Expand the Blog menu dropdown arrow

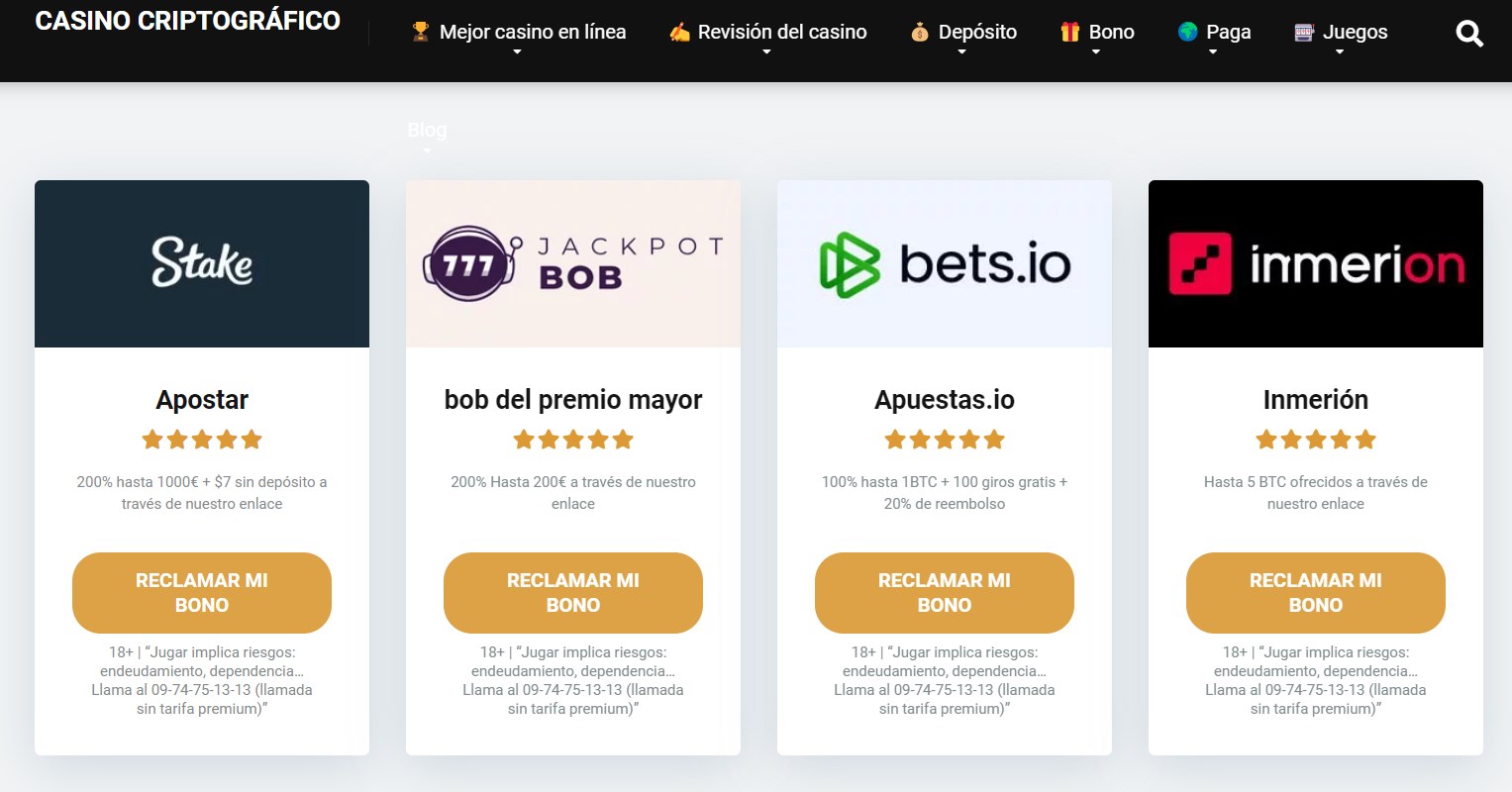click(427, 150)
